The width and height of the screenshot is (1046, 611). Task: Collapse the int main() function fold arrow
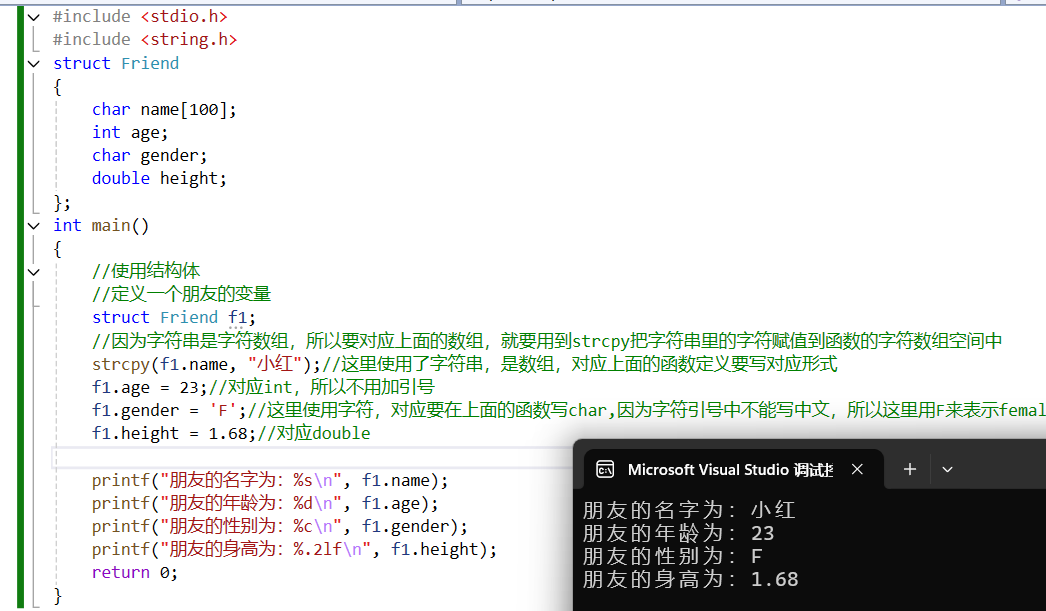coord(33,226)
